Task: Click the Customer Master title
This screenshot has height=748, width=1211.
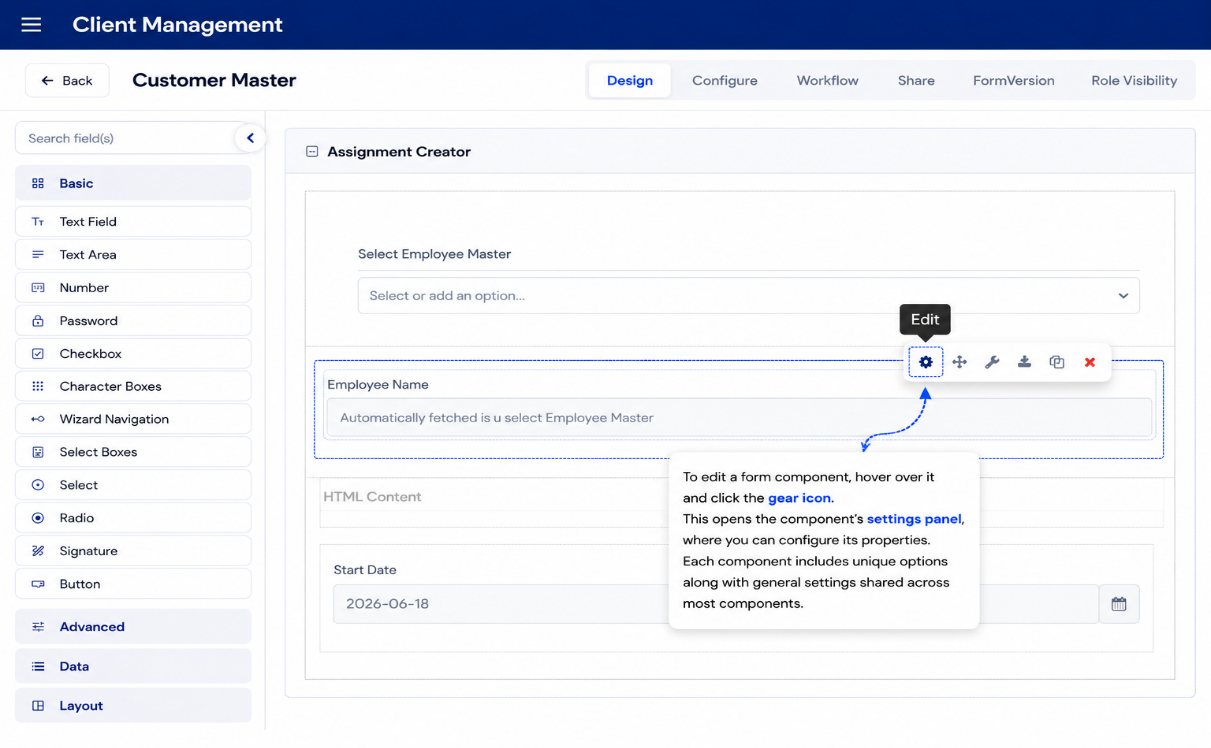Action: 214,80
